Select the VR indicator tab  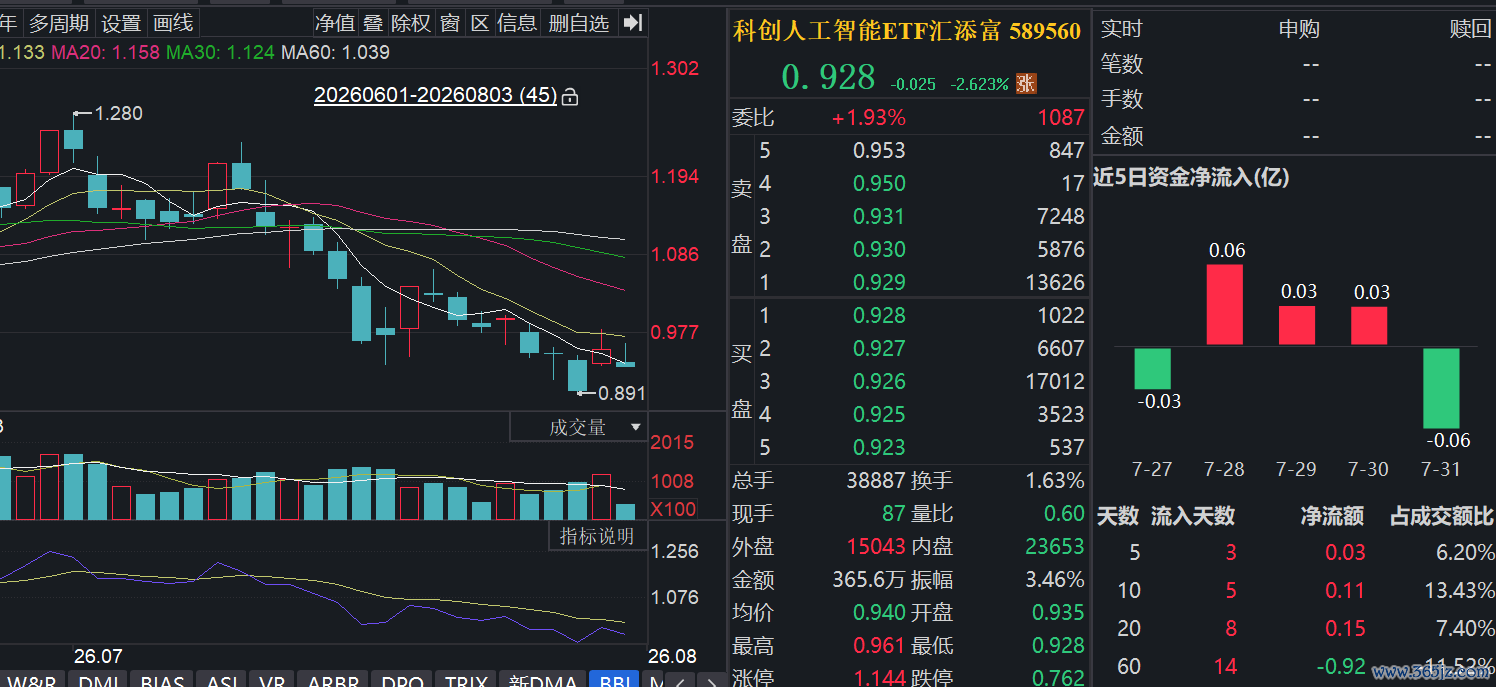(x=272, y=682)
